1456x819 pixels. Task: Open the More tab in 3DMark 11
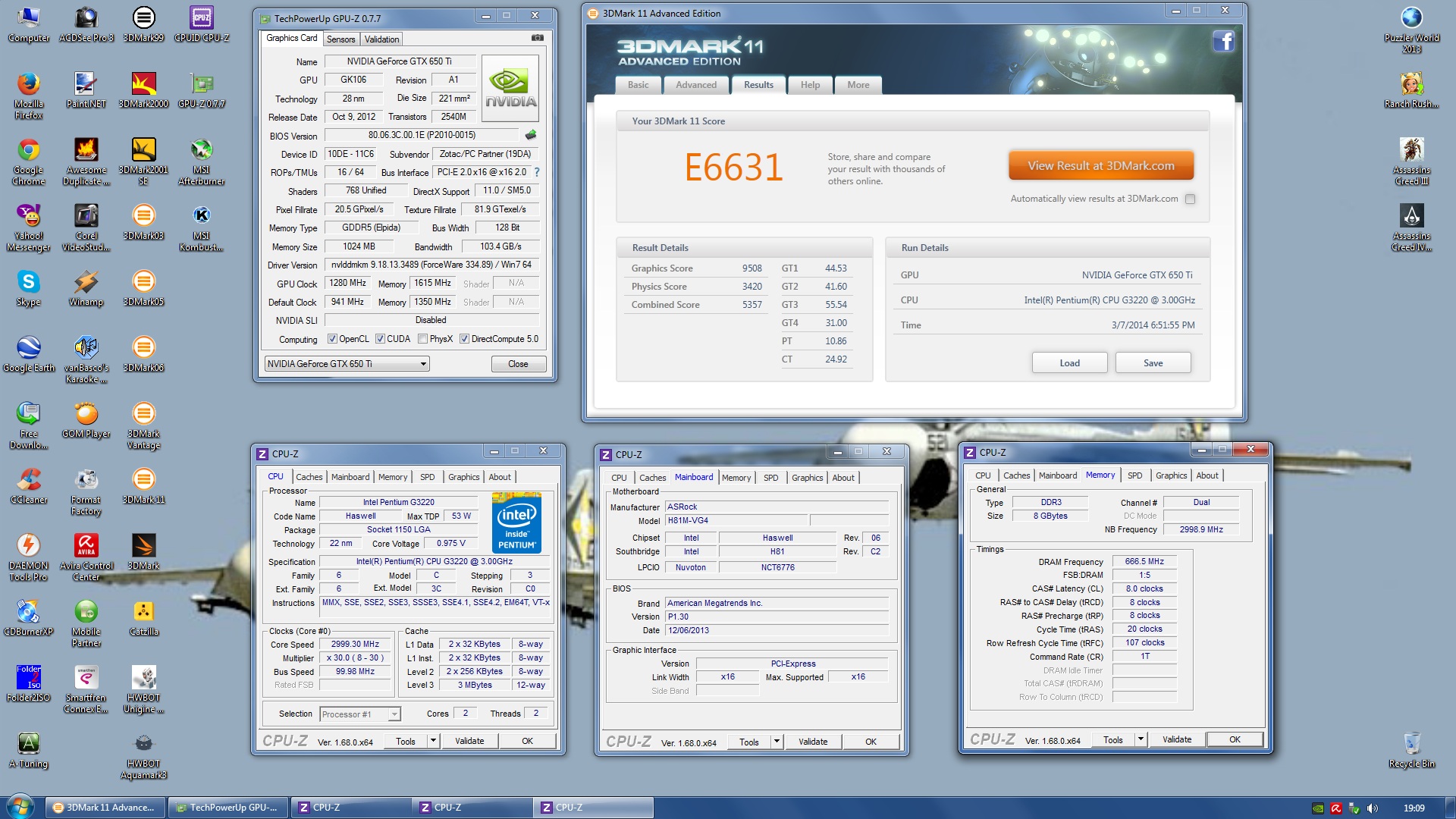[858, 85]
